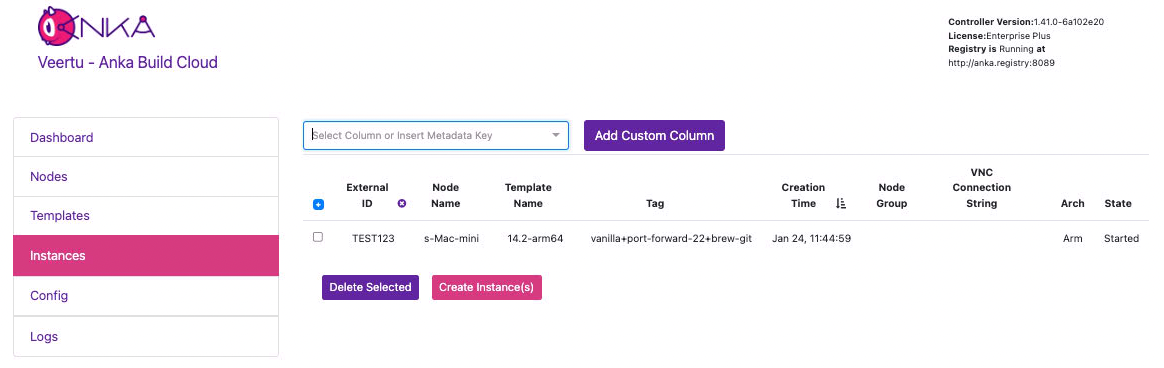
Task: Open the Dashboard menu item
Action: 146,137
